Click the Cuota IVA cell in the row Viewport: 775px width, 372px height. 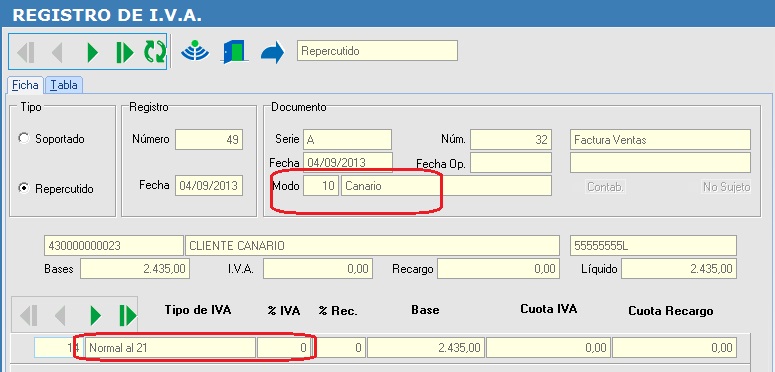coord(549,347)
